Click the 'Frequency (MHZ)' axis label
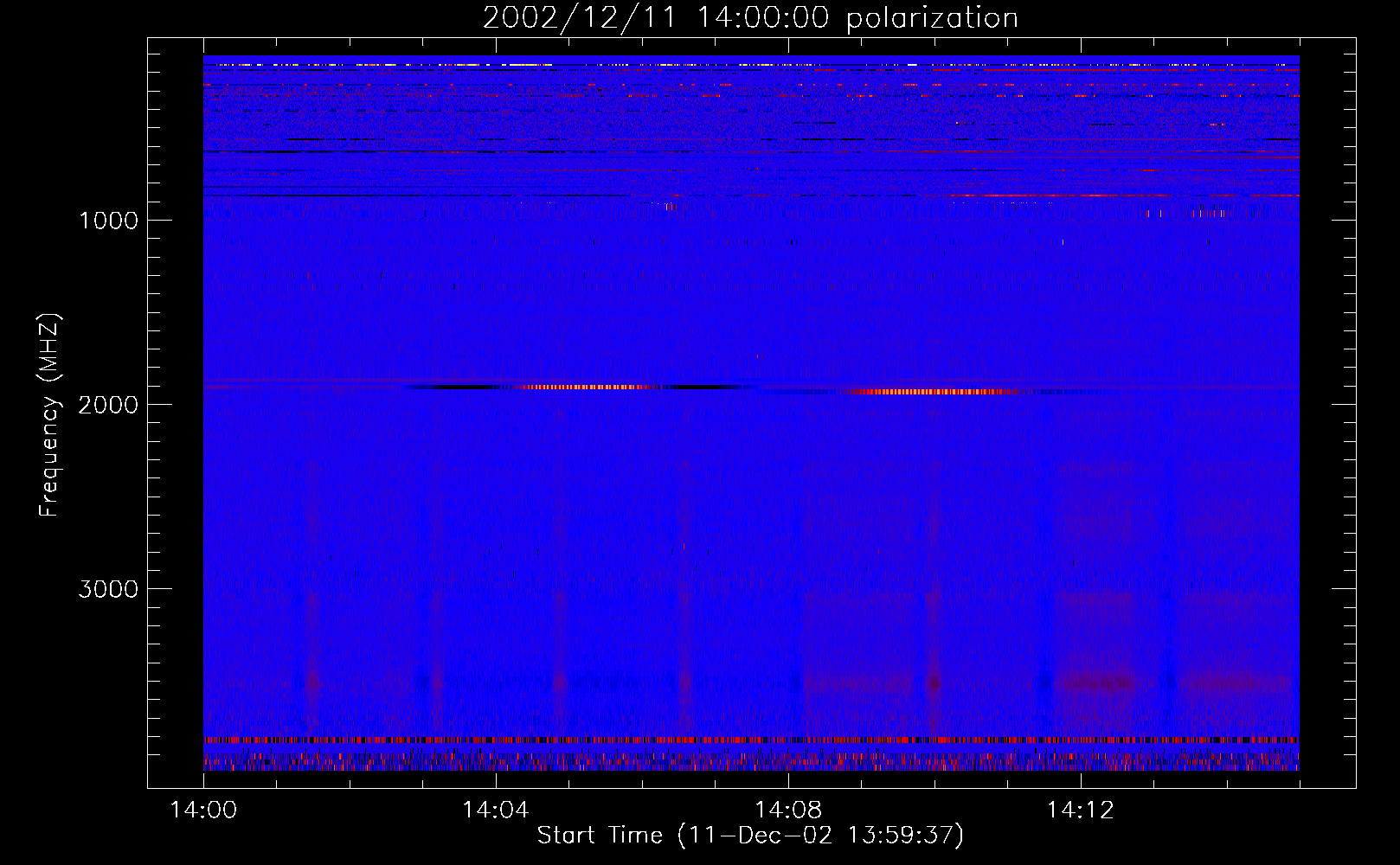The image size is (1400, 865). coord(49,415)
